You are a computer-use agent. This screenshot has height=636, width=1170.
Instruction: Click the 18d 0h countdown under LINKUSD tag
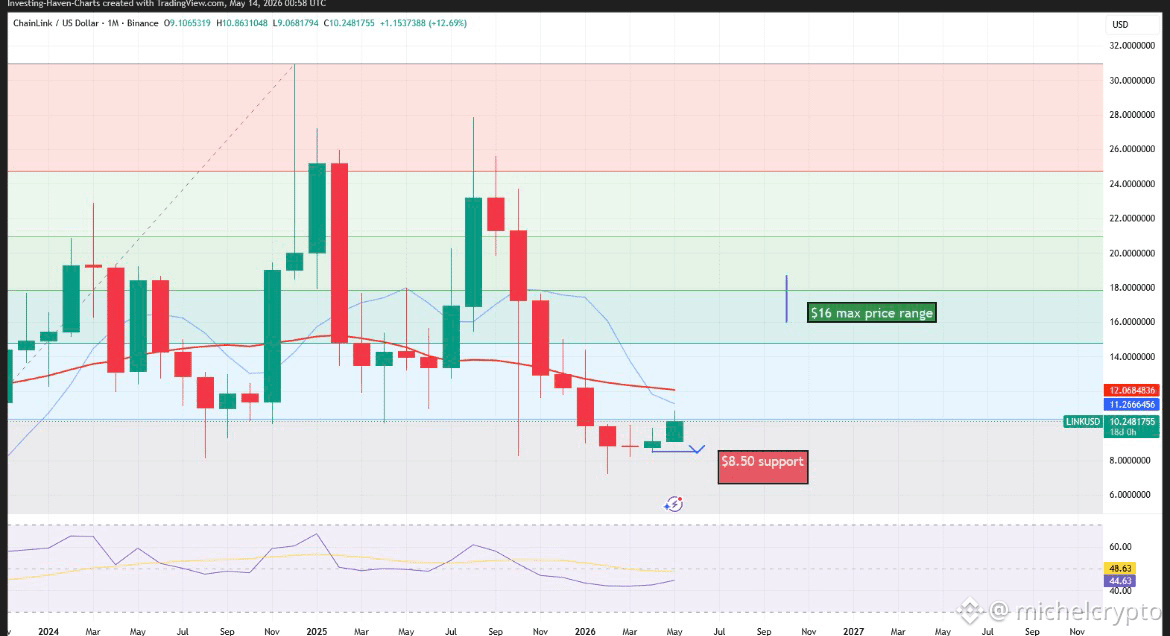1121,432
